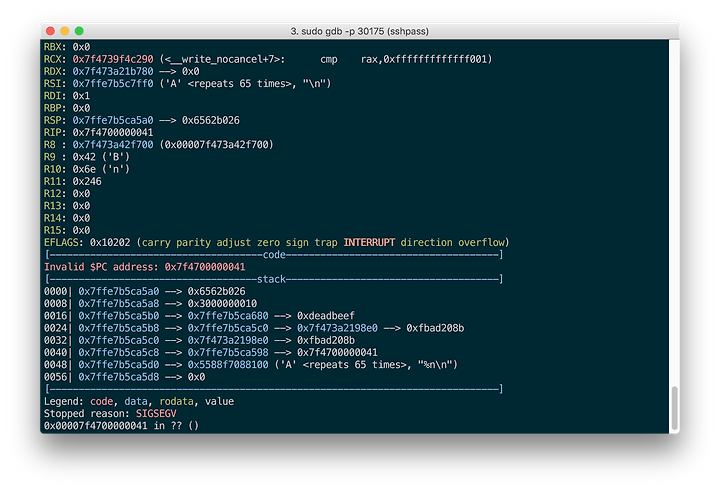Click the terminal scrollbar thumb
The image size is (720, 491).
click(674, 408)
